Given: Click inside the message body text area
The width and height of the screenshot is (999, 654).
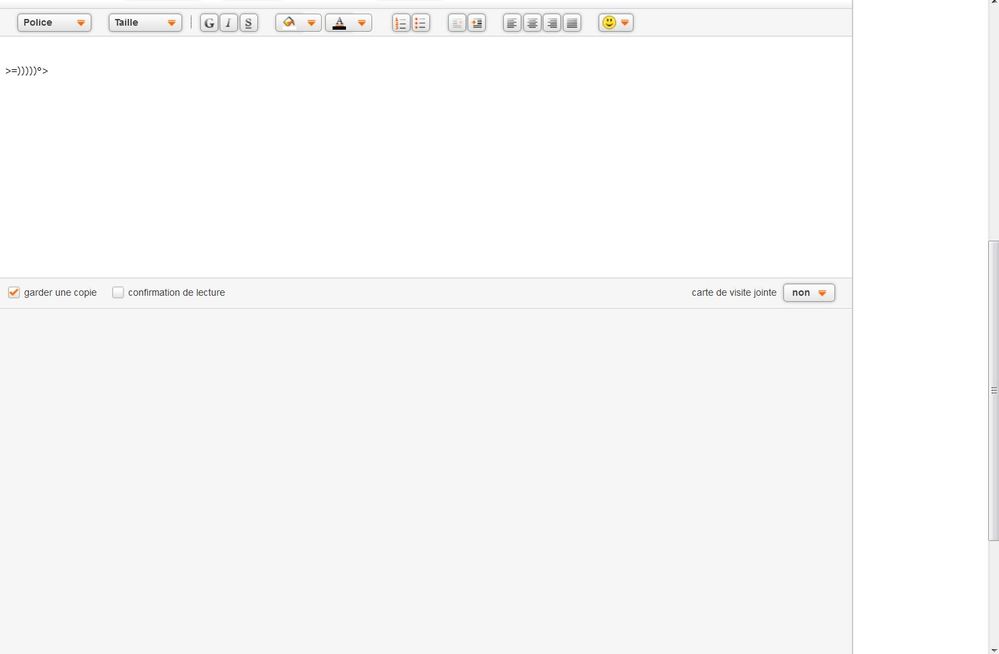Looking at the screenshot, I should pyautogui.click(x=425, y=160).
